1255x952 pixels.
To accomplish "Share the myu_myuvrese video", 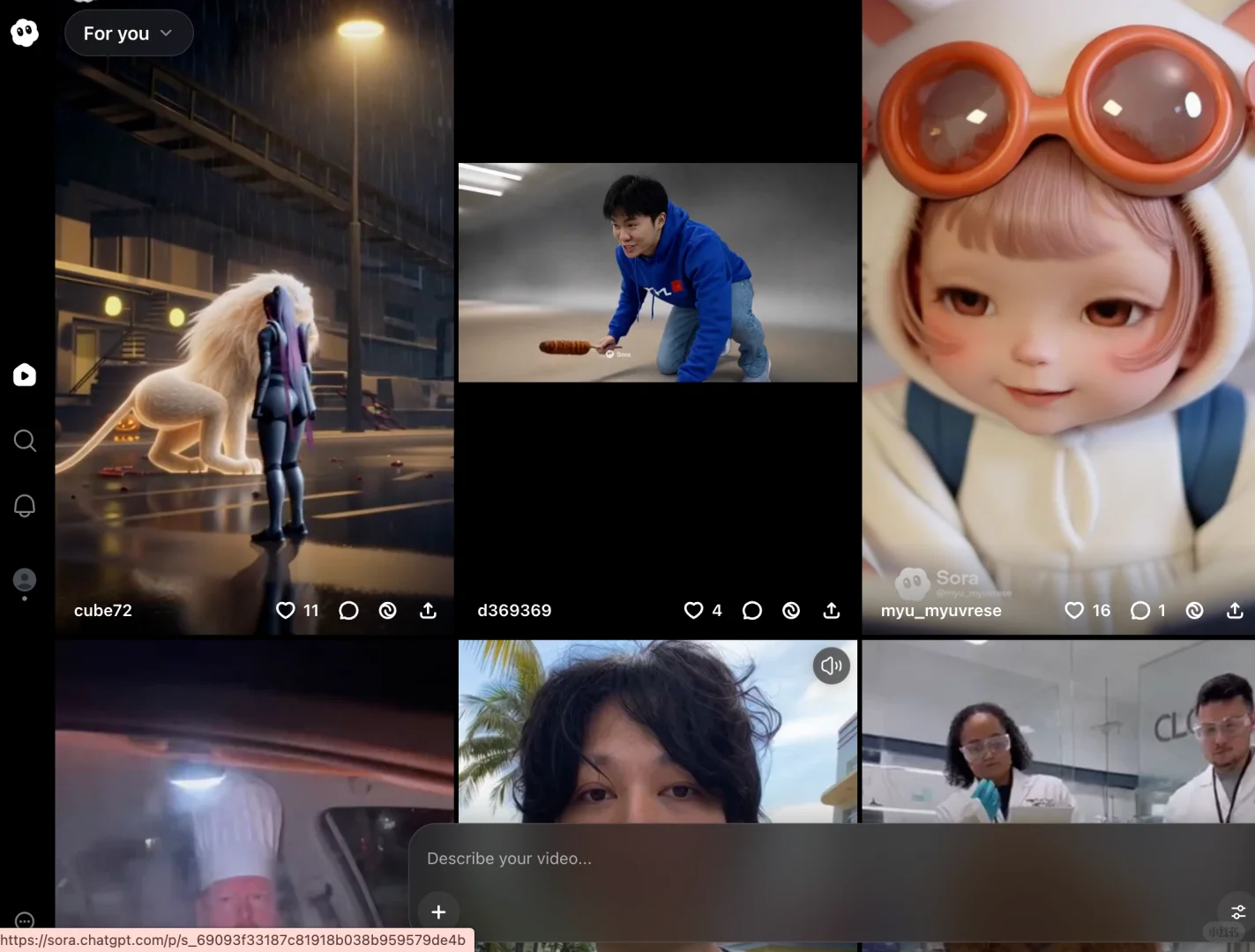I will (1236, 610).
